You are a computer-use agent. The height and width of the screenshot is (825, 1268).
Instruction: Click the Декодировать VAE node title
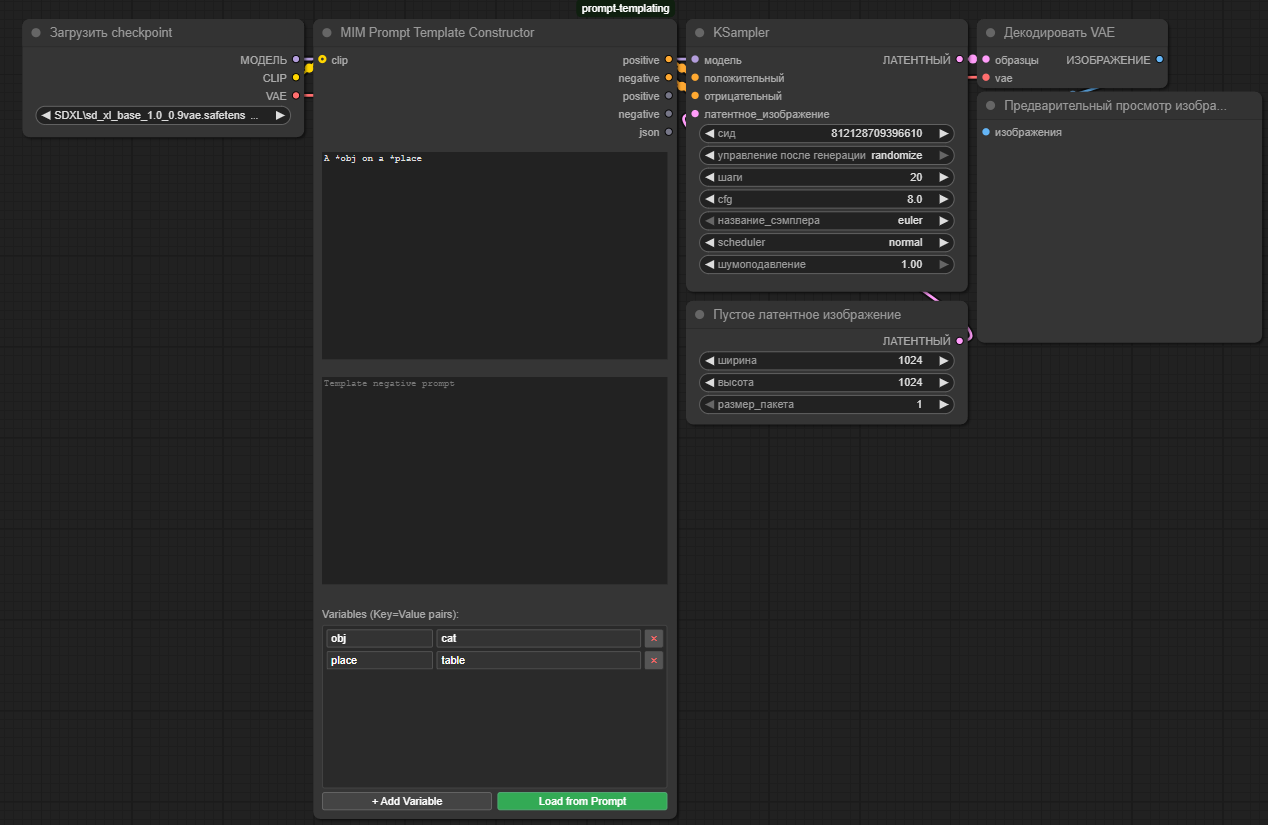tap(1059, 33)
